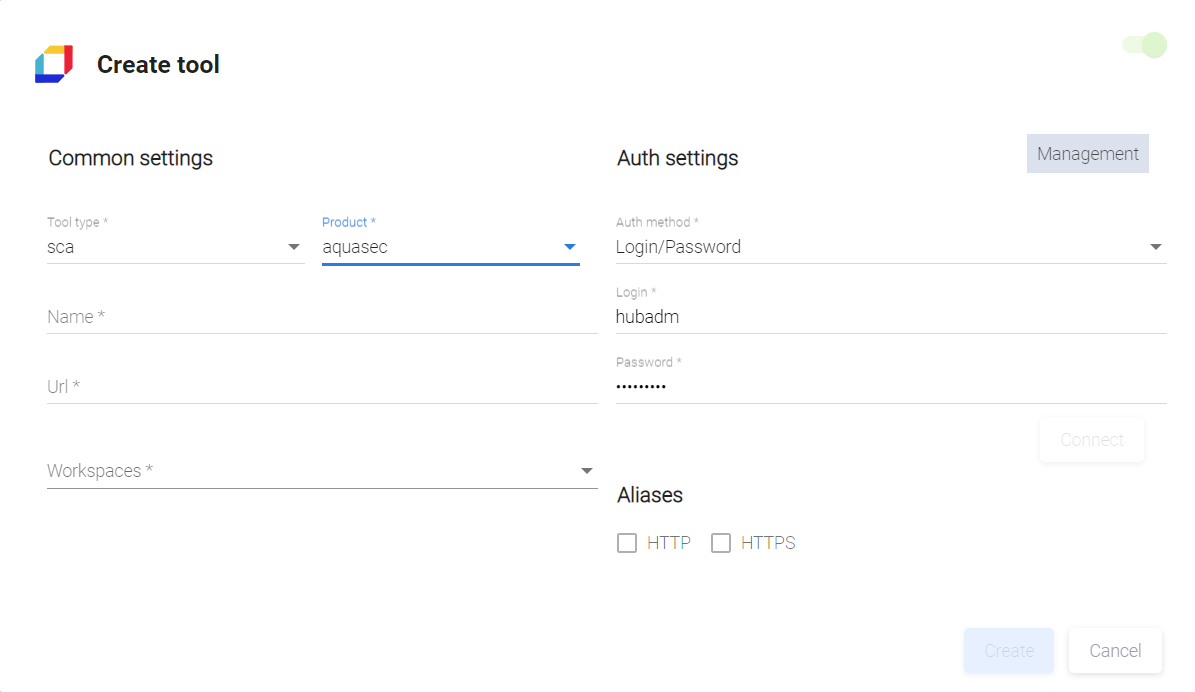Select the 'sca' Tool type value
Image resolution: width=1195 pixels, height=692 pixels.
click(x=61, y=247)
